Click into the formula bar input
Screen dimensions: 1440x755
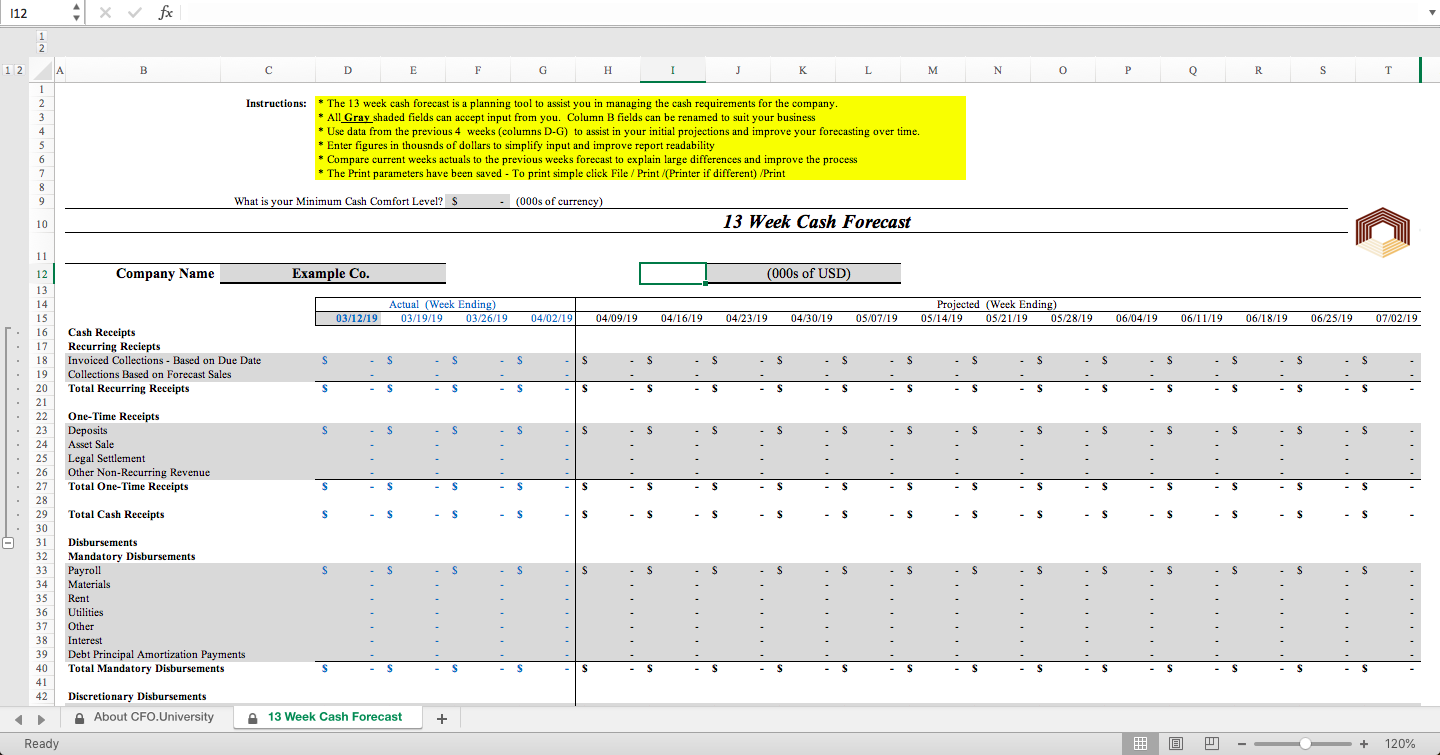coord(800,12)
